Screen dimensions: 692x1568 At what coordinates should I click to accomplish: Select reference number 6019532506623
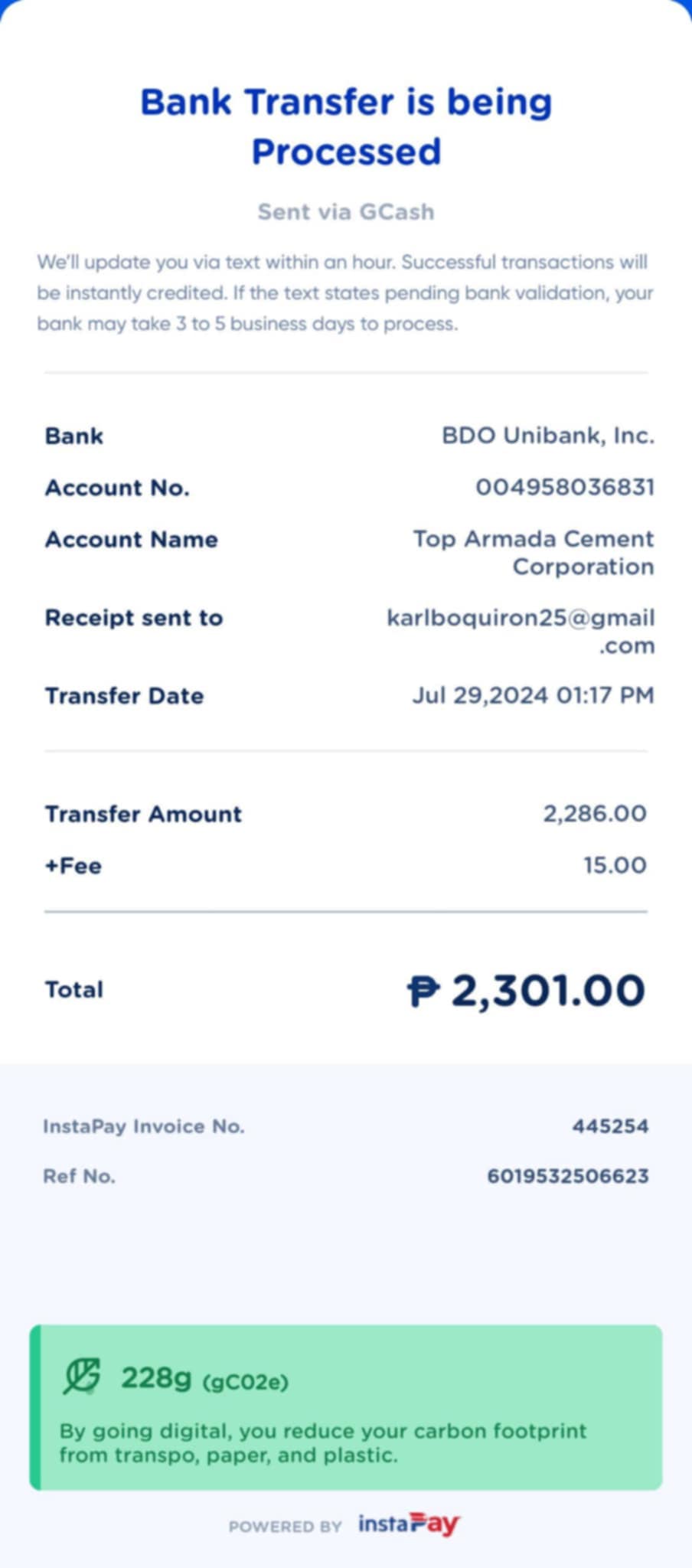(x=568, y=1176)
